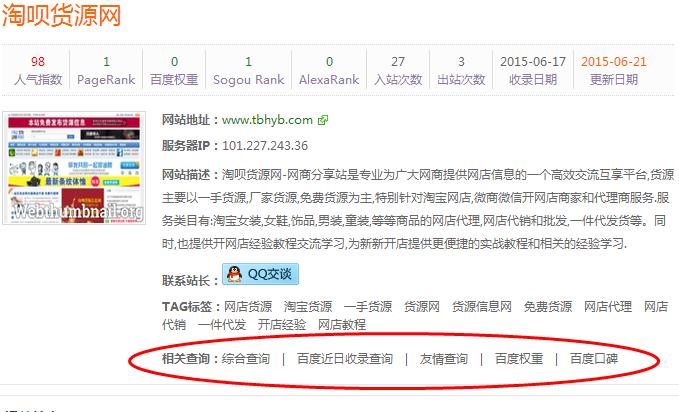Image resolution: width=679 pixels, height=412 pixels.
Task: Select the 网店货源 tag
Action: 247,307
